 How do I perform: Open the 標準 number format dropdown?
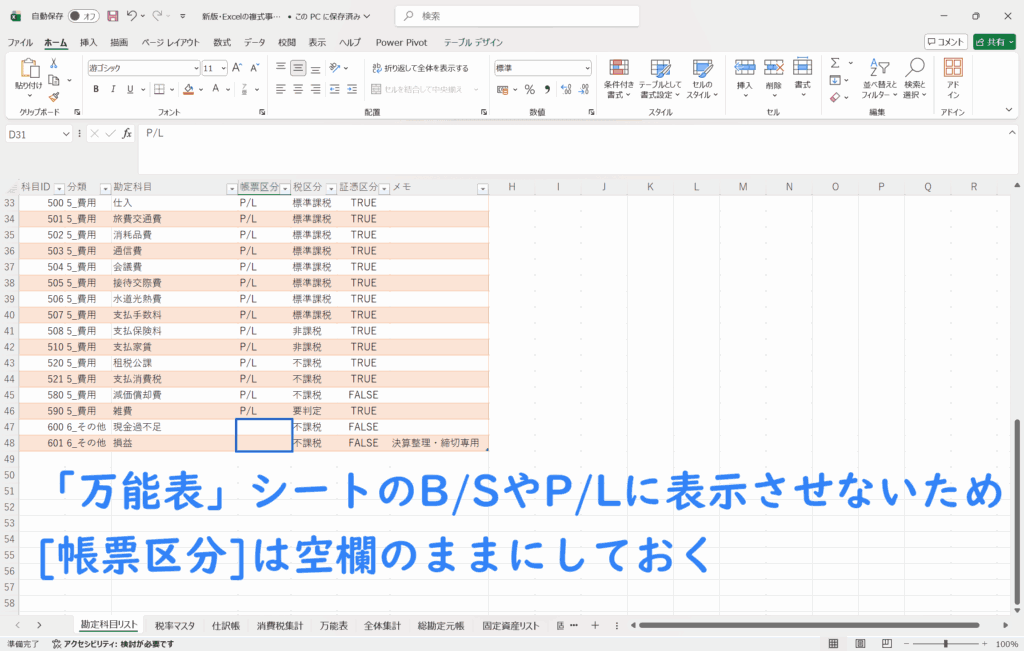[x=586, y=68]
